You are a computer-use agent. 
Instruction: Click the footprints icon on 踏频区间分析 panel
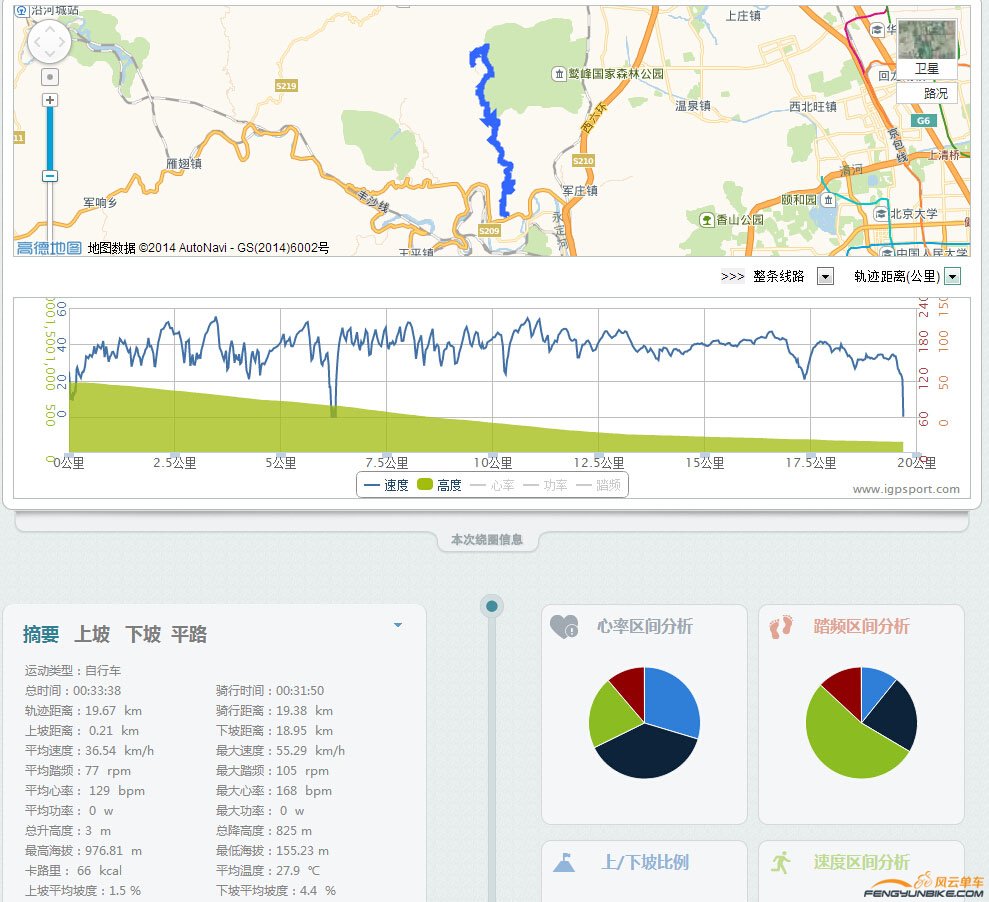tap(778, 624)
